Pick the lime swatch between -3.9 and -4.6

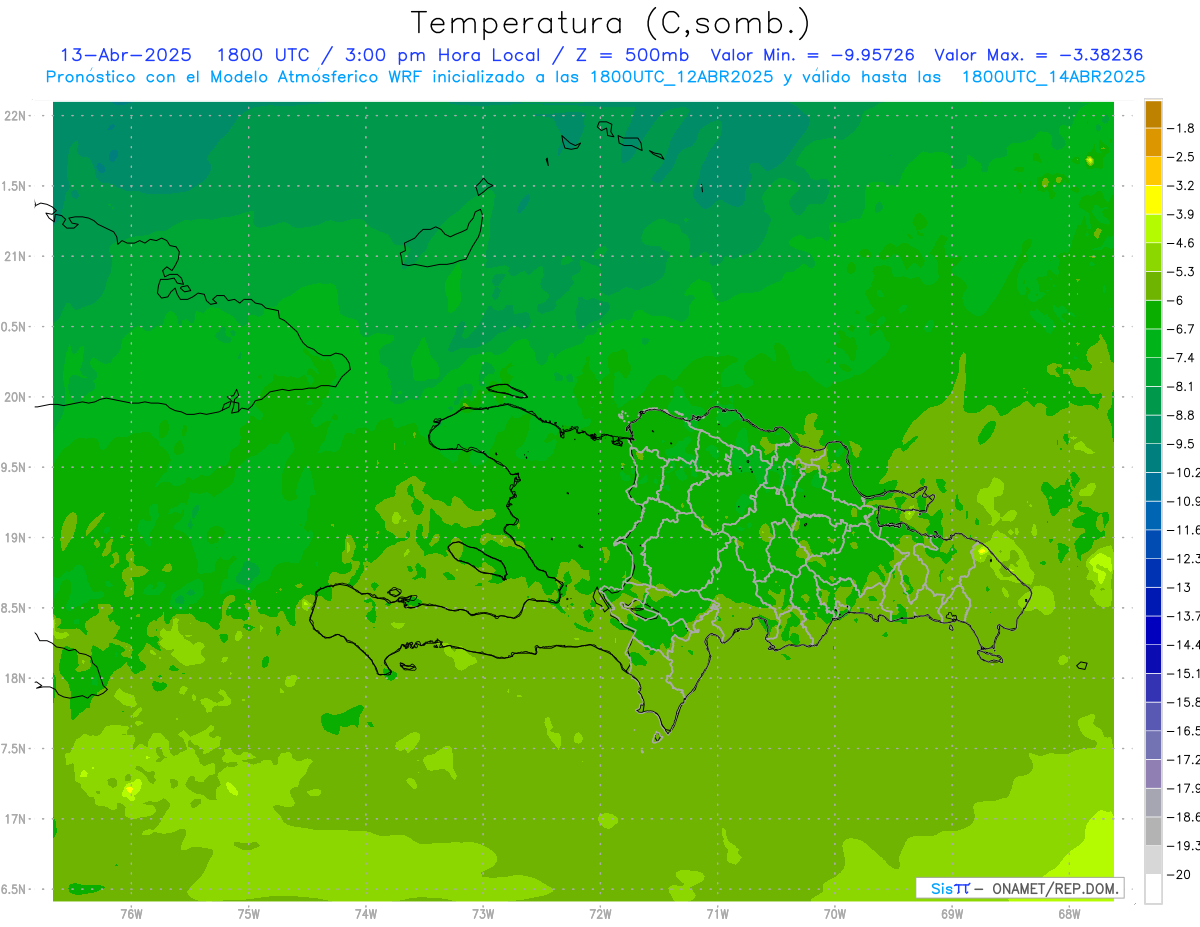click(1153, 229)
